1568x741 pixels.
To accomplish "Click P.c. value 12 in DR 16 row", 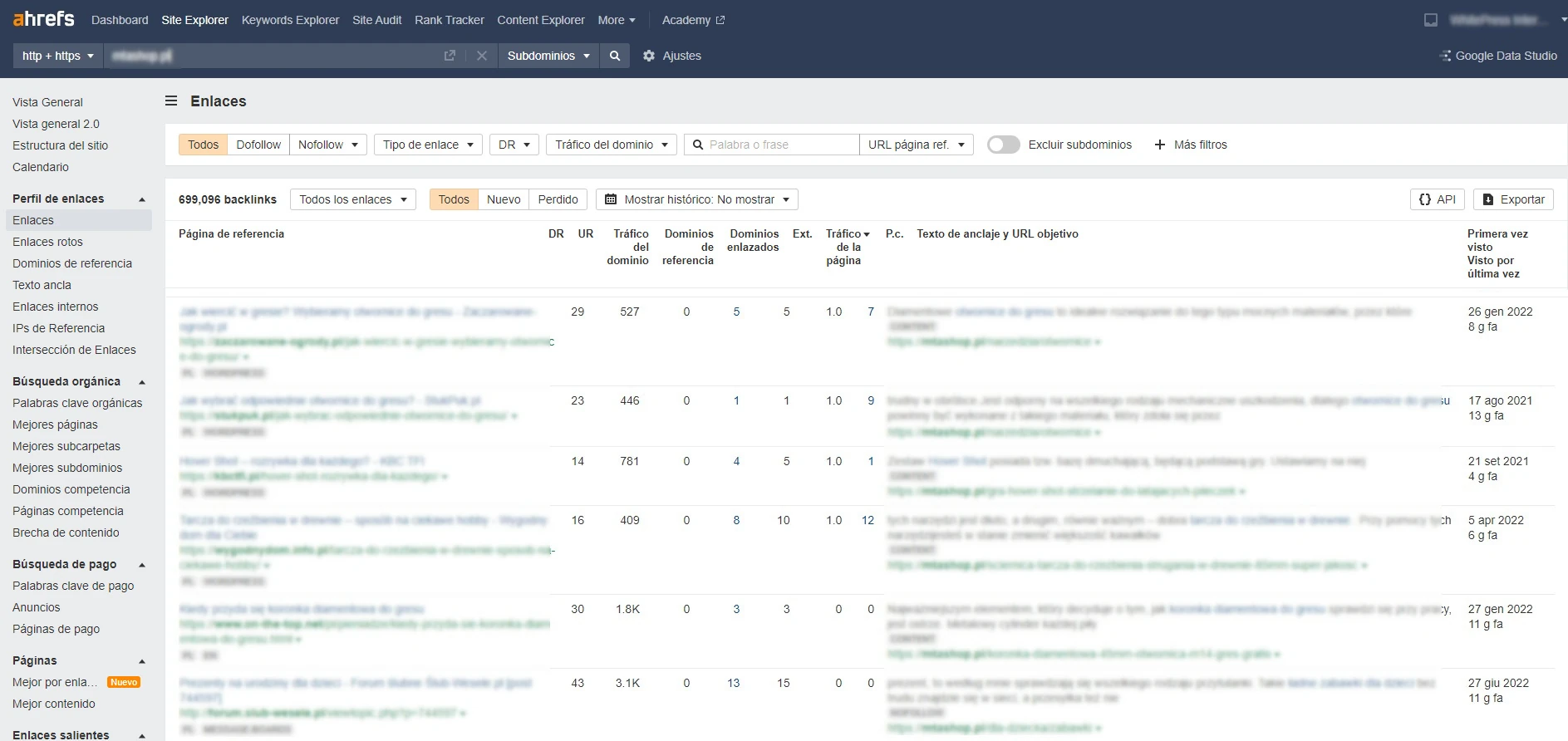I will tap(868, 520).
